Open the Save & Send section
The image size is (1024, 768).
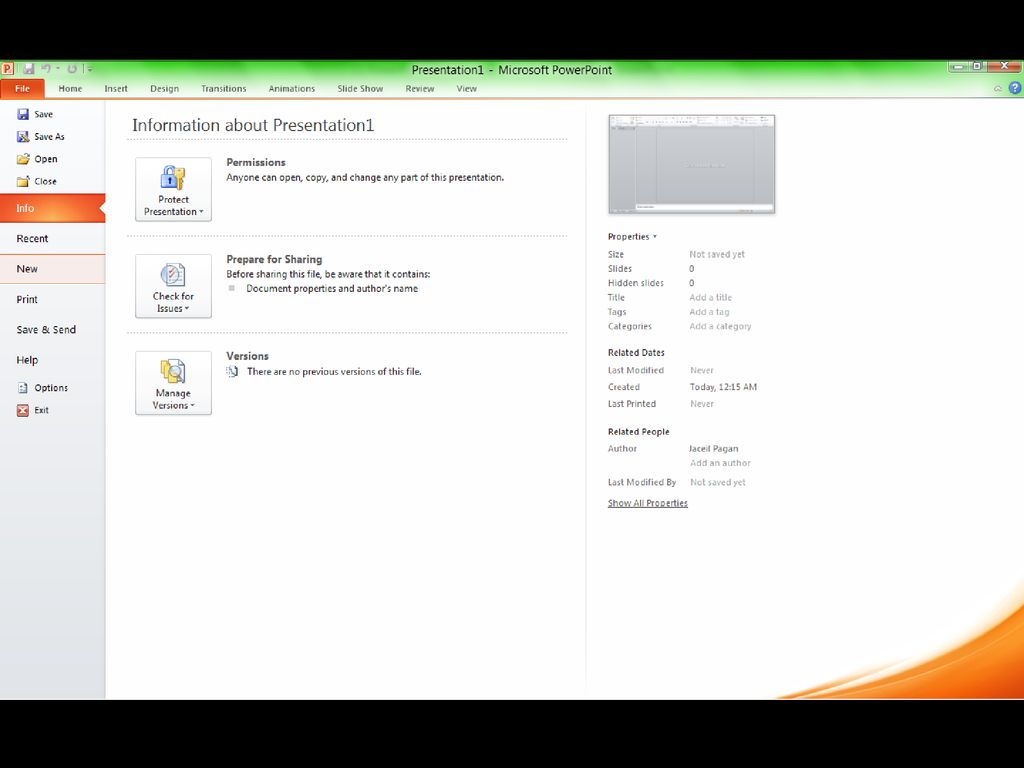(52, 330)
